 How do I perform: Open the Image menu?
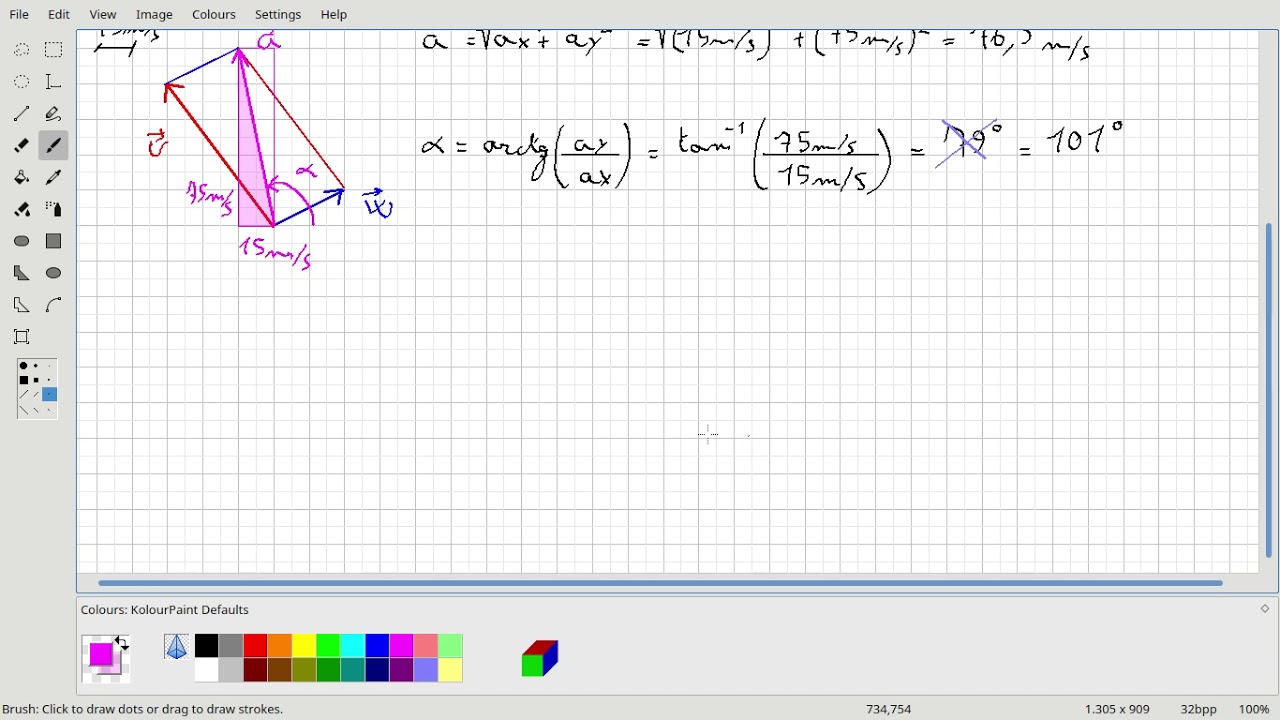(x=154, y=15)
